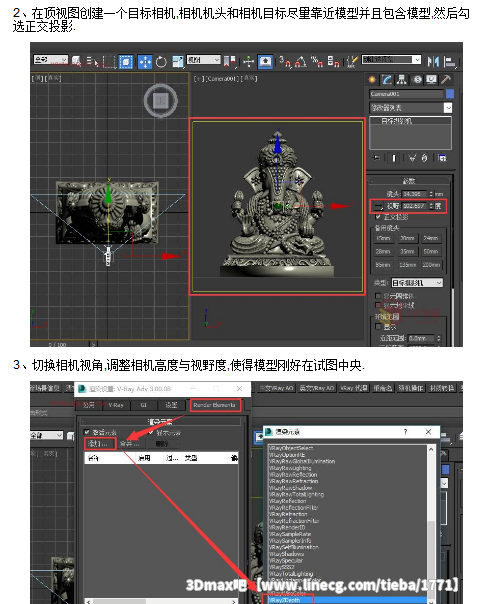Click the ViewCube in the top viewport
This screenshot has width=498, height=604.
tap(161, 101)
